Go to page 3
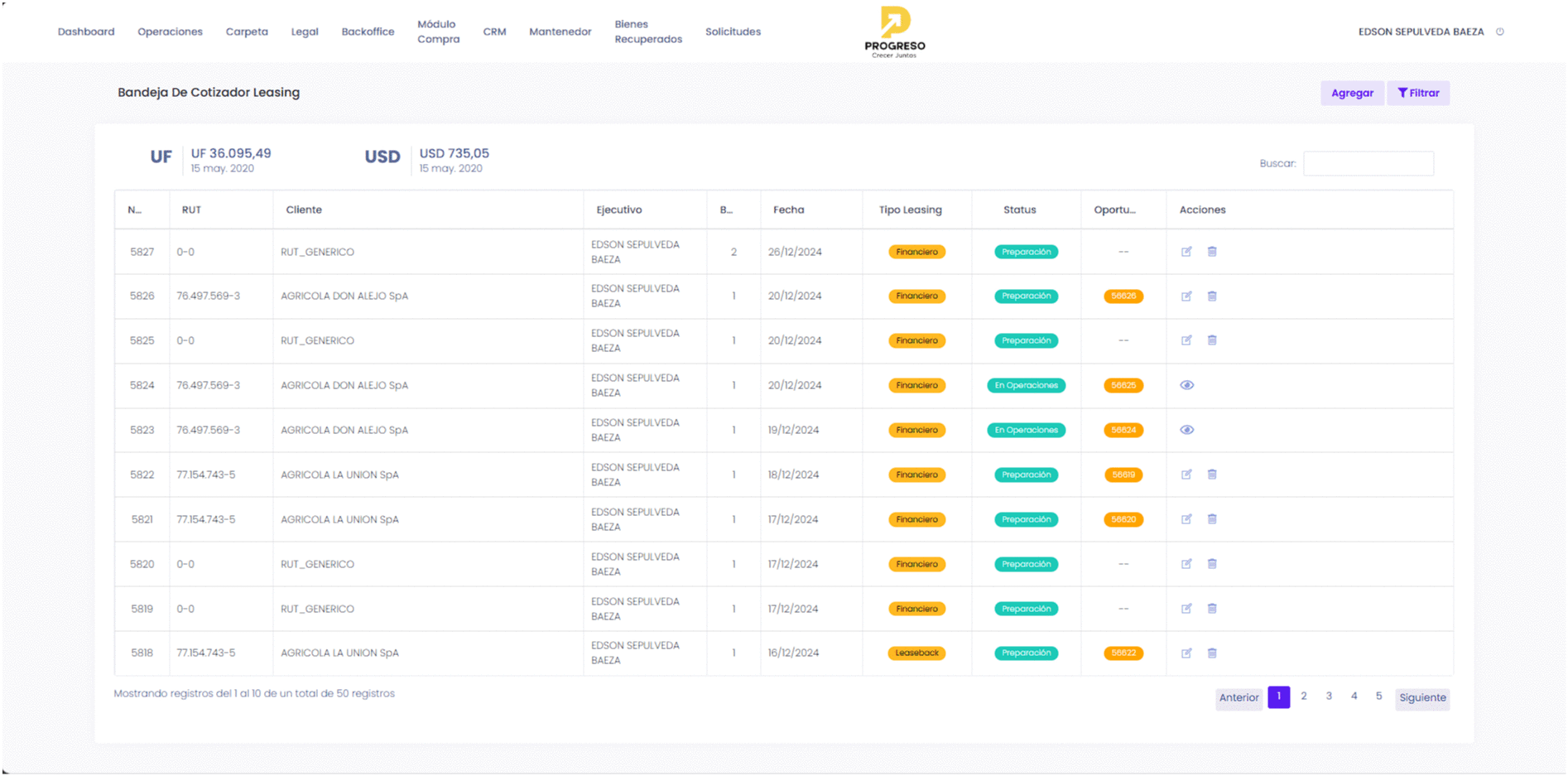 click(1329, 696)
